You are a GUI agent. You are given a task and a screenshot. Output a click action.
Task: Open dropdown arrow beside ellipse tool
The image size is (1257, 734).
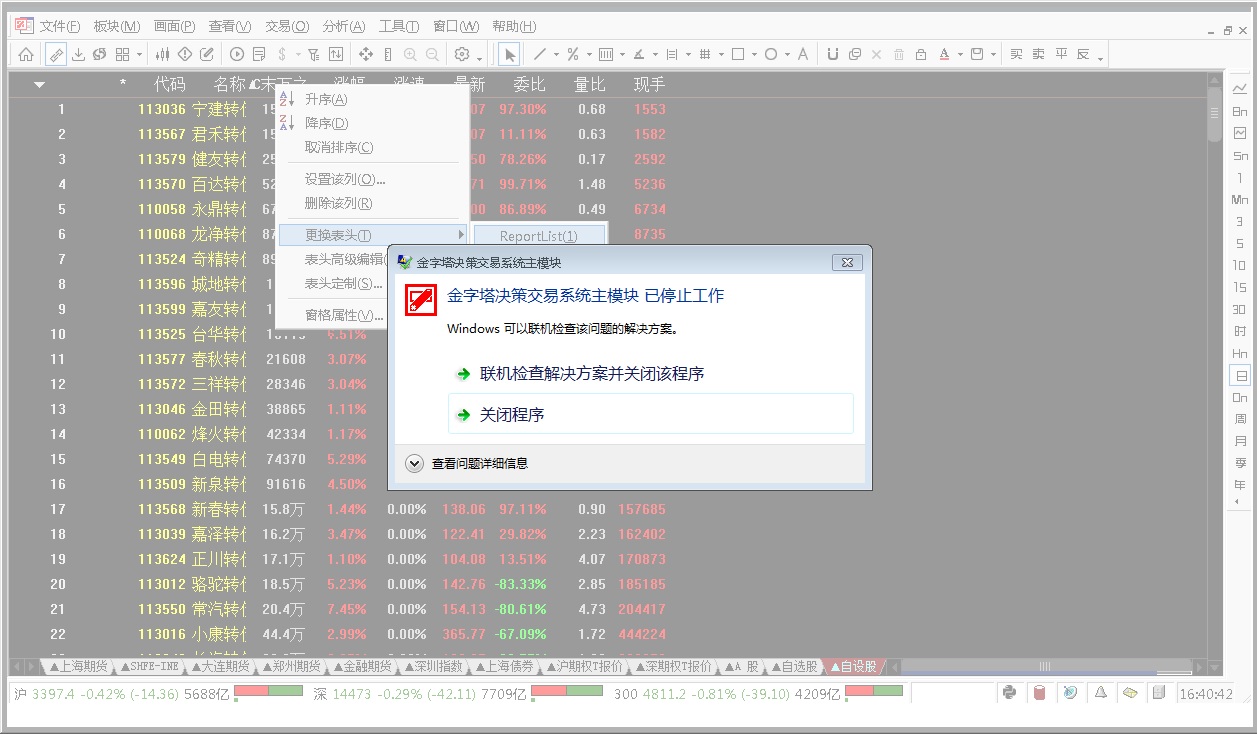[x=787, y=55]
